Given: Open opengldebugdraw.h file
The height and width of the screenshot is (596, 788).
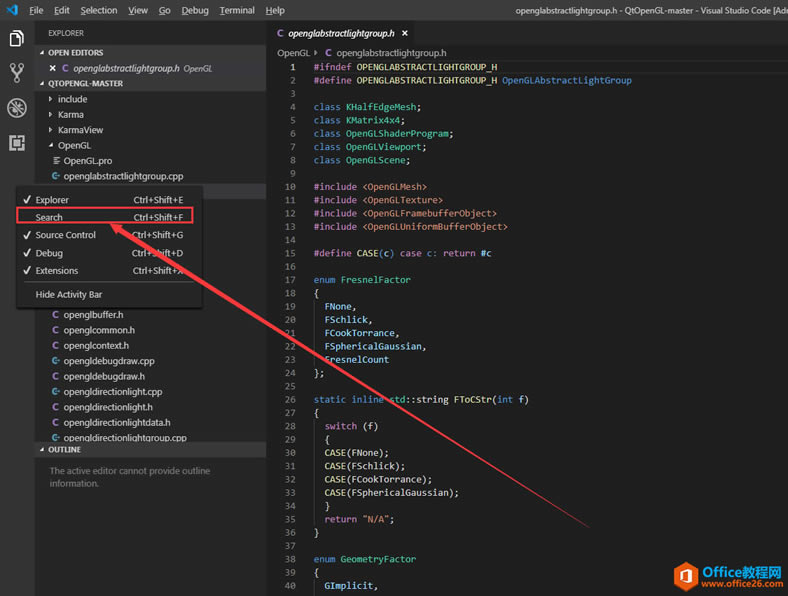Looking at the screenshot, I should click(104, 376).
